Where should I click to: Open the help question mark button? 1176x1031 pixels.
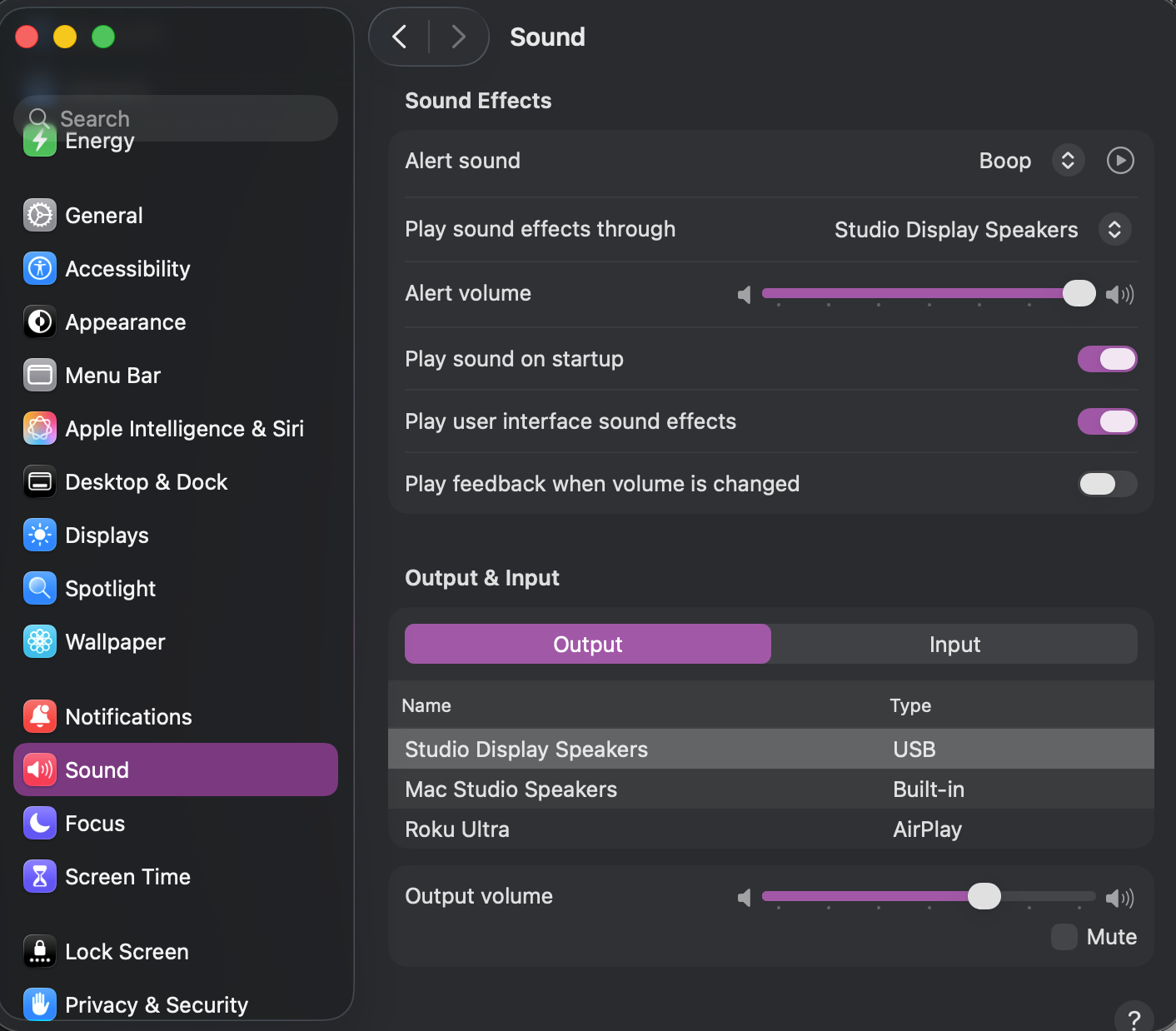tap(1134, 1019)
